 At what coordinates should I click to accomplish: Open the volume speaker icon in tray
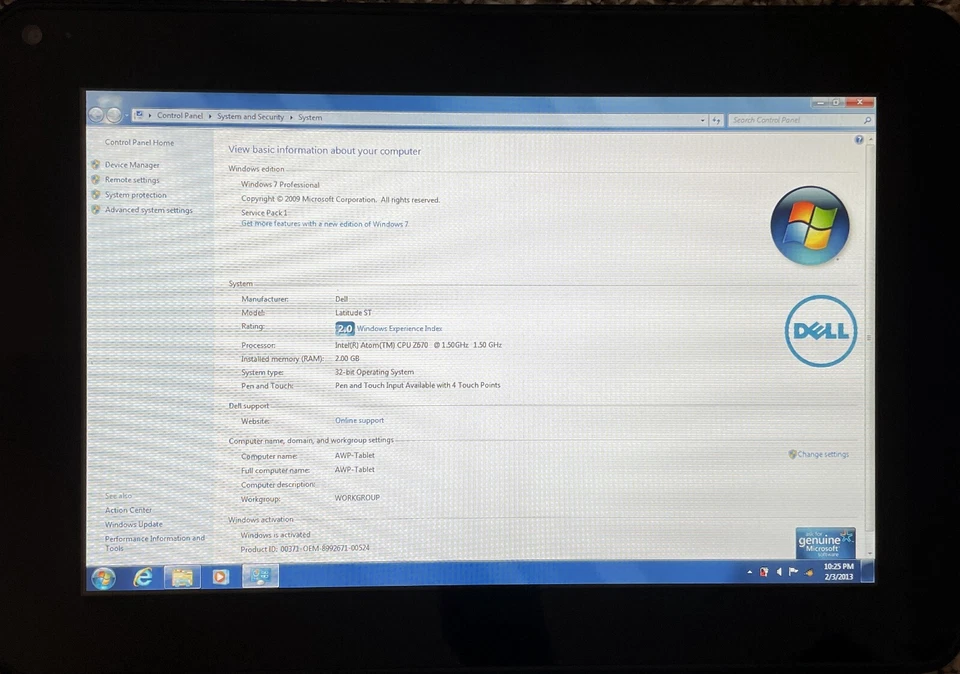coord(779,572)
